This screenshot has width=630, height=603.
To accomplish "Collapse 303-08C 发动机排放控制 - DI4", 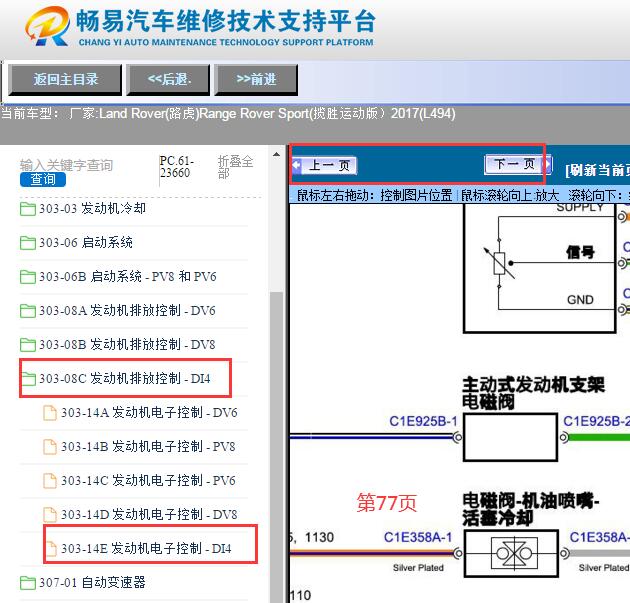I will (x=125, y=378).
